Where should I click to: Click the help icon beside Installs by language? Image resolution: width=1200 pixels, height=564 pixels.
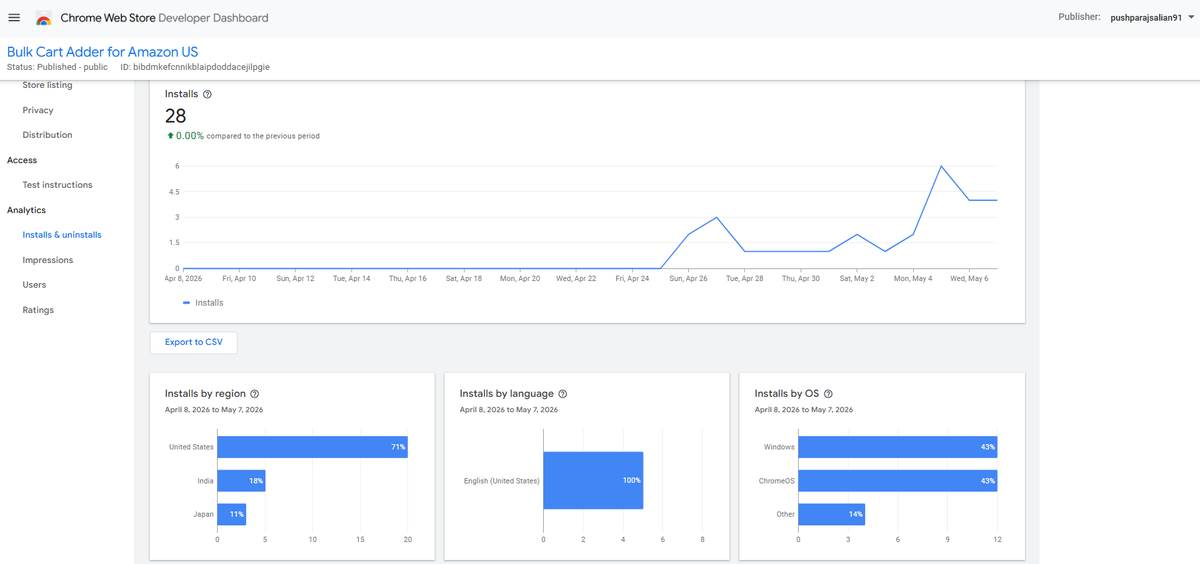[x=562, y=394]
